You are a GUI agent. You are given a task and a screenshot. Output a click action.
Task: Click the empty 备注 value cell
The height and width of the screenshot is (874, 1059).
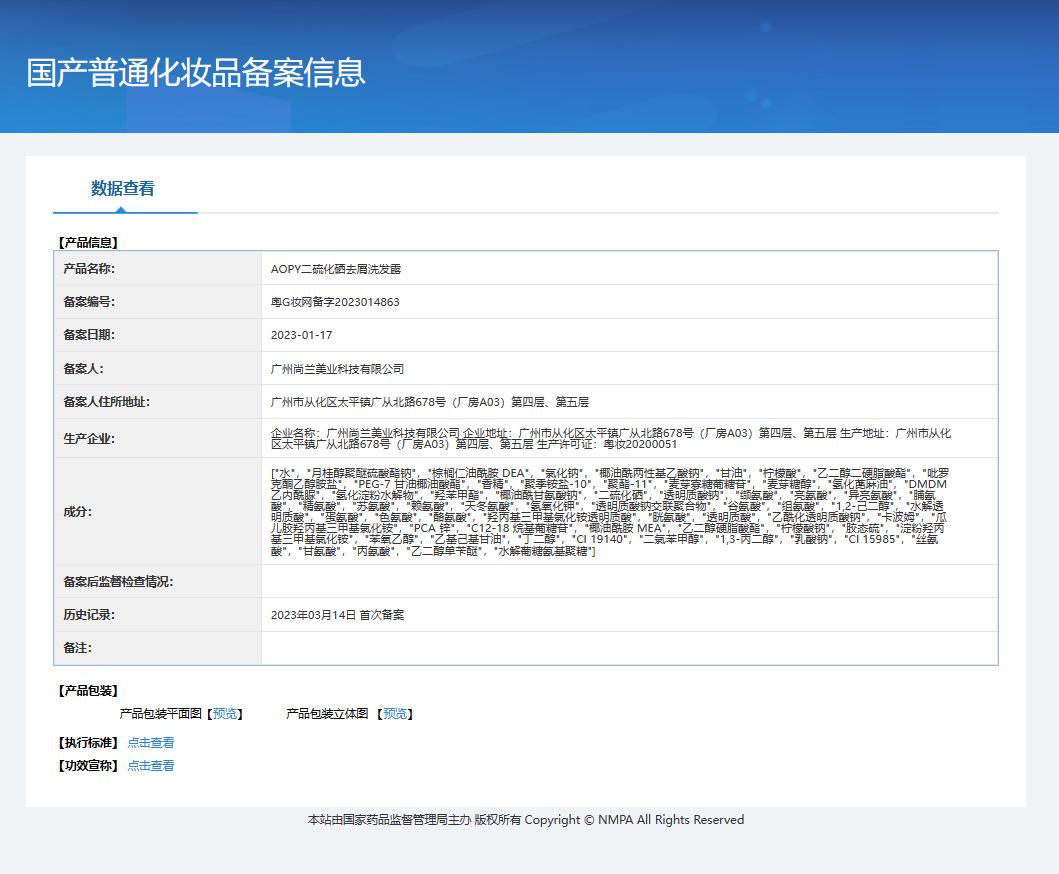pos(628,648)
